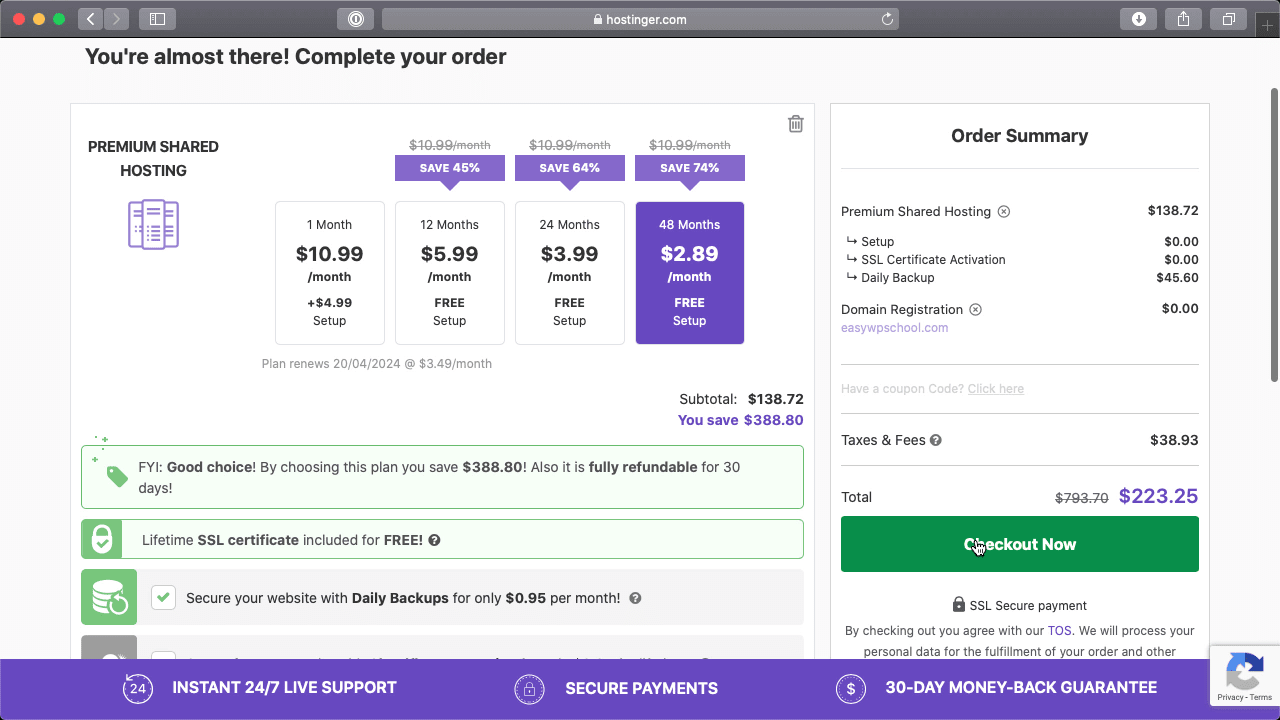The image size is (1280, 720).
Task: Click the Order Summary heading
Action: point(1020,136)
